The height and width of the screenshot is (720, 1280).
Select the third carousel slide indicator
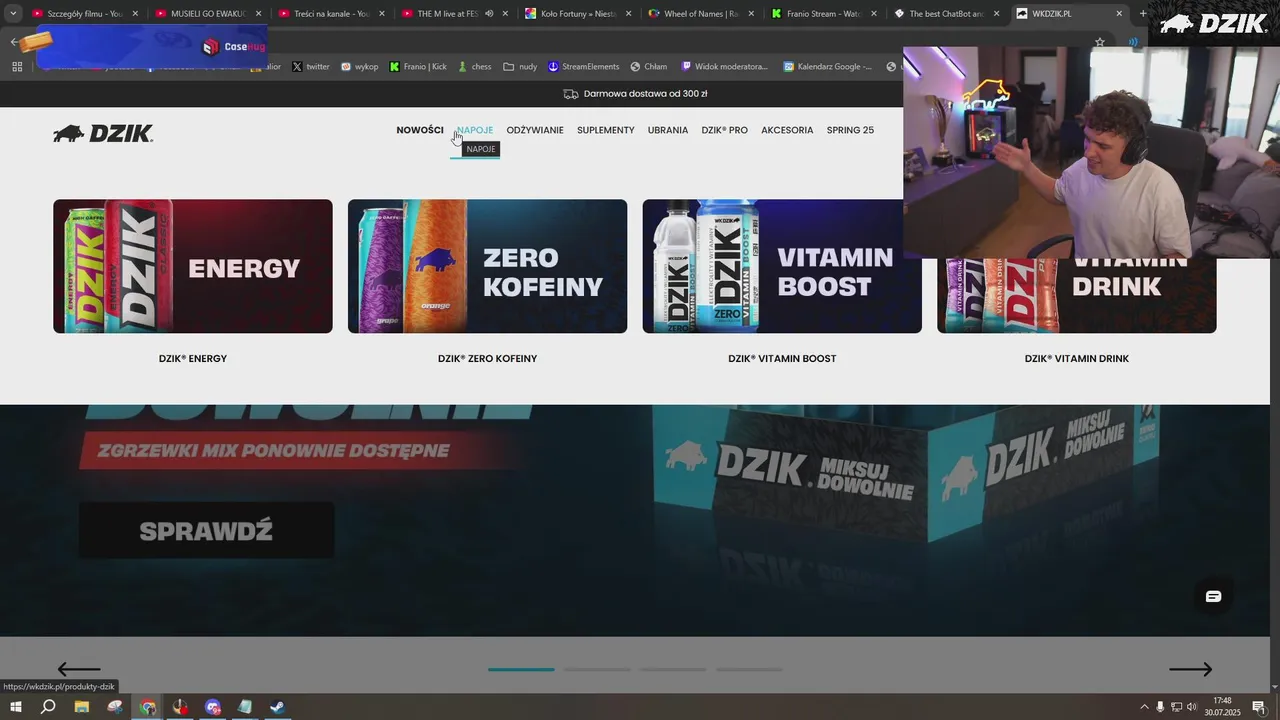(672, 669)
